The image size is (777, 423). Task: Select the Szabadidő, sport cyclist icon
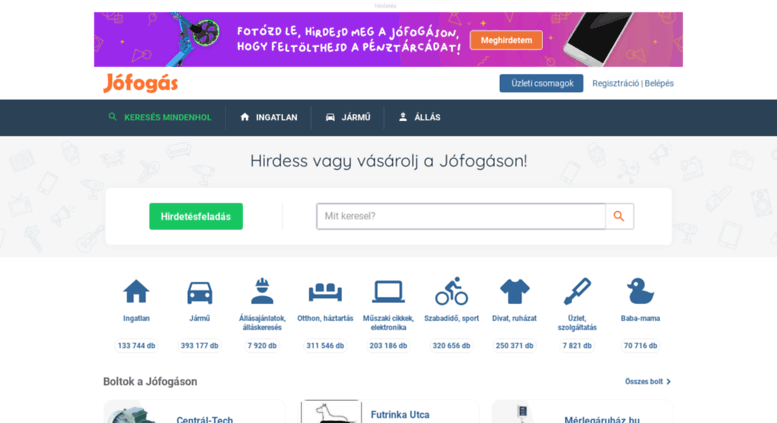(x=451, y=291)
